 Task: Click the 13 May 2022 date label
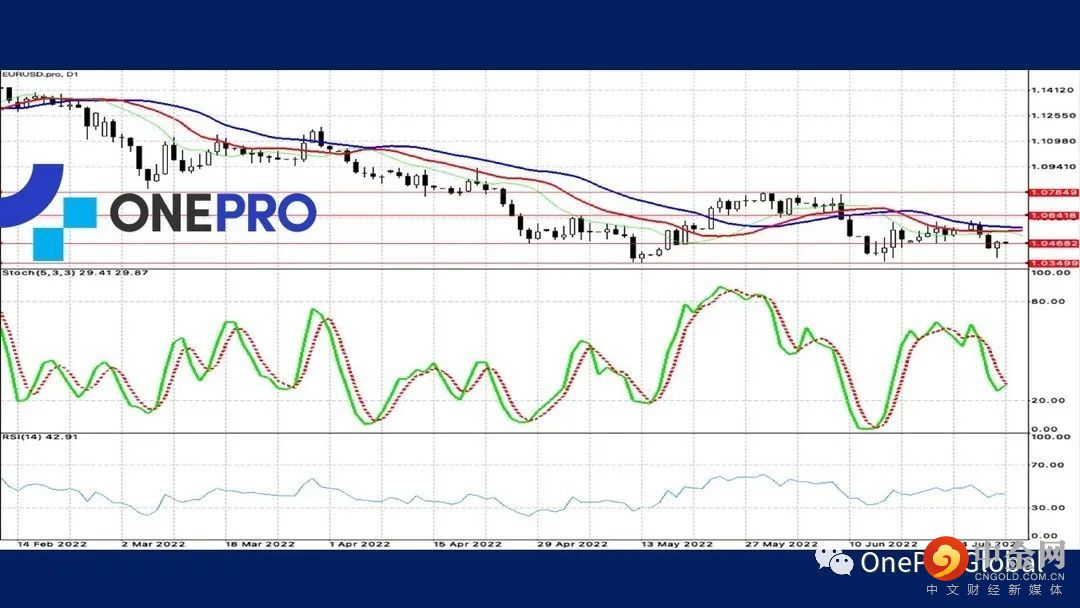(677, 544)
